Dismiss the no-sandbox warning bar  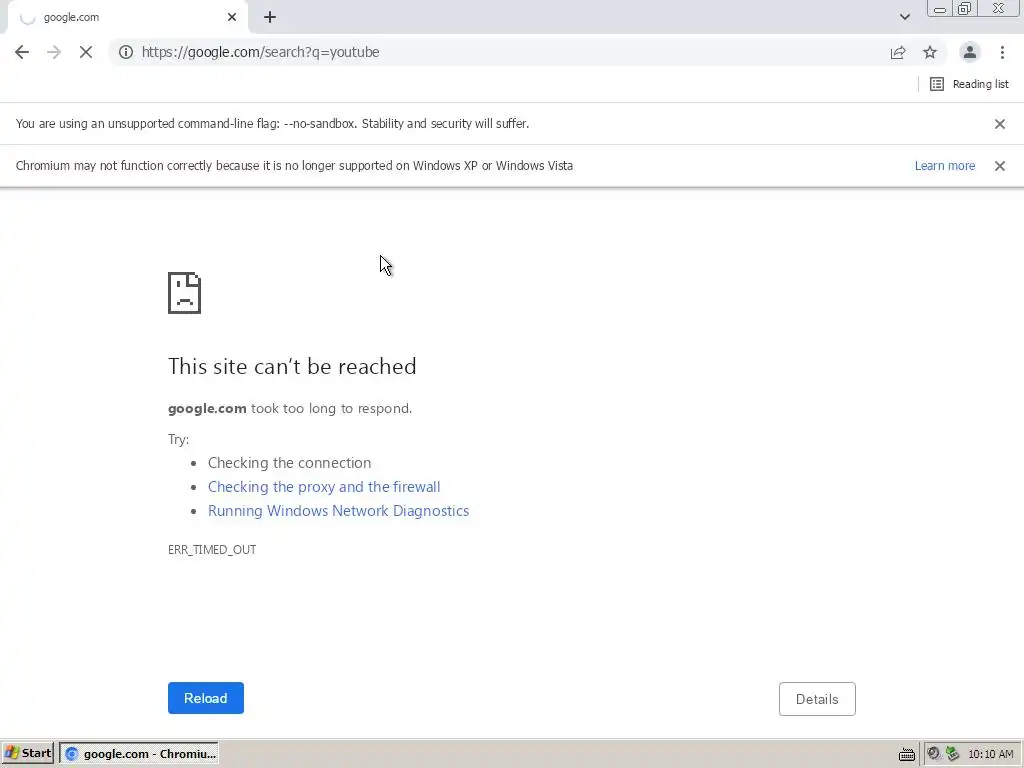[x=1000, y=124]
